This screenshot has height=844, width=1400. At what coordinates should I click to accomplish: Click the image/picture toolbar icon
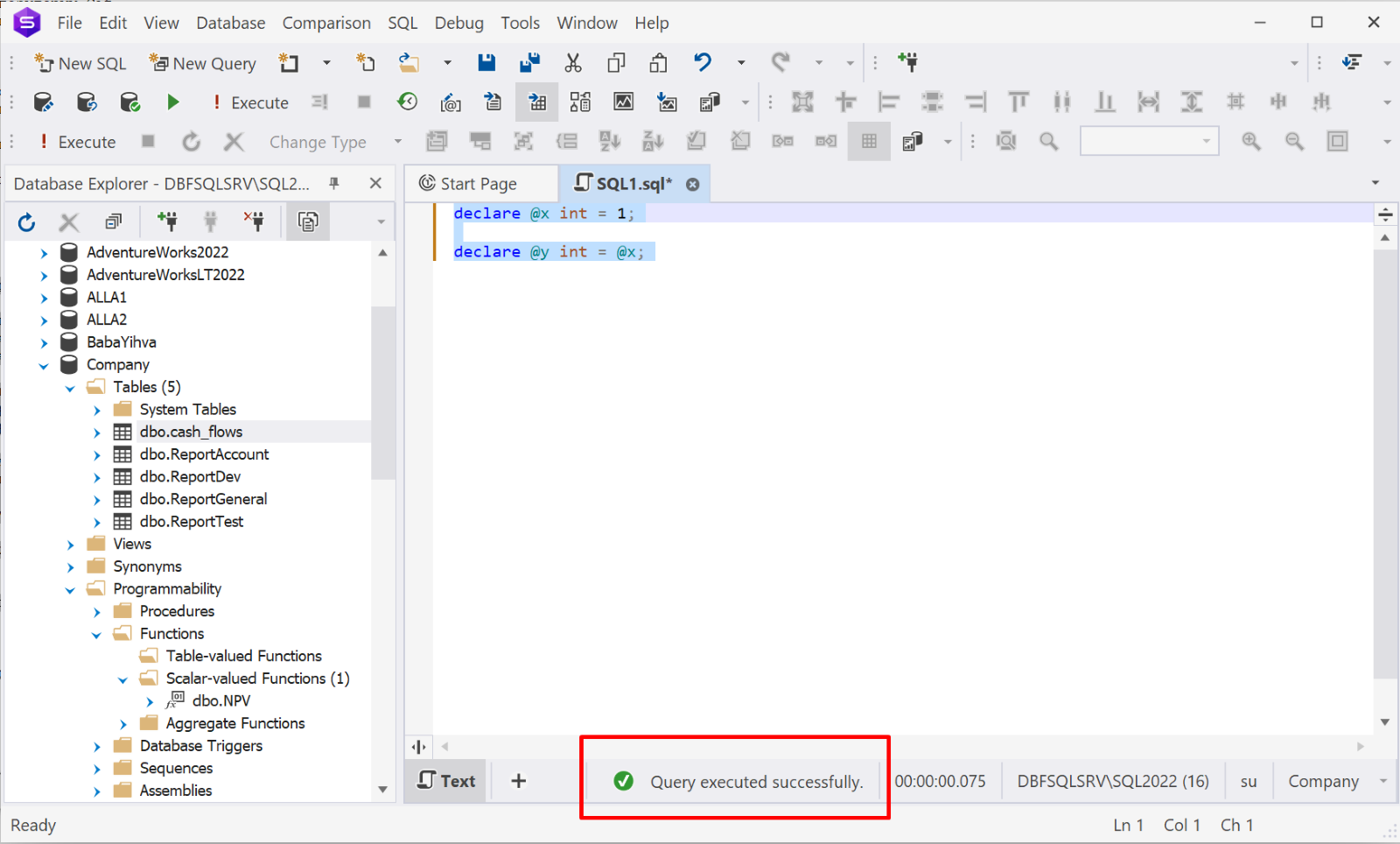click(623, 102)
